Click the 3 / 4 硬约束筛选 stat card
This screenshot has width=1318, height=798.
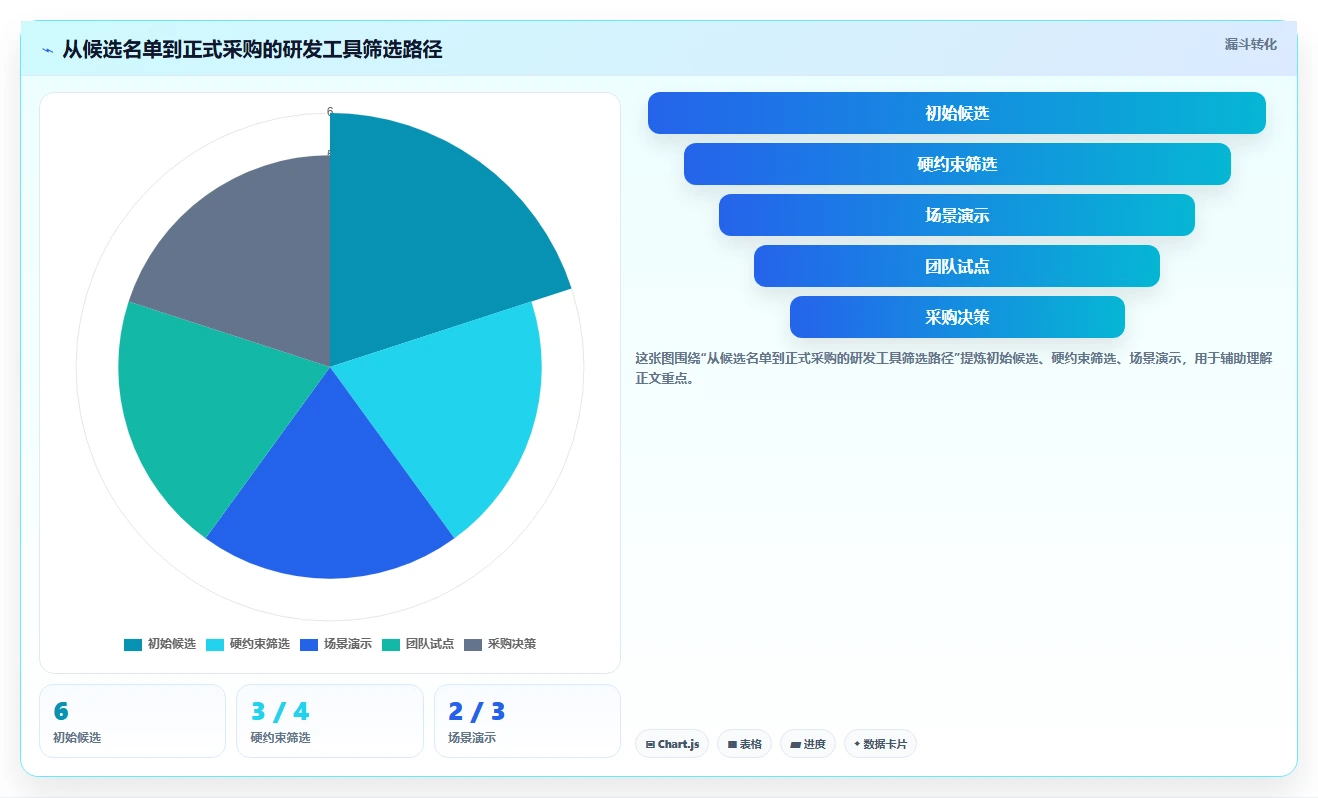[330, 721]
